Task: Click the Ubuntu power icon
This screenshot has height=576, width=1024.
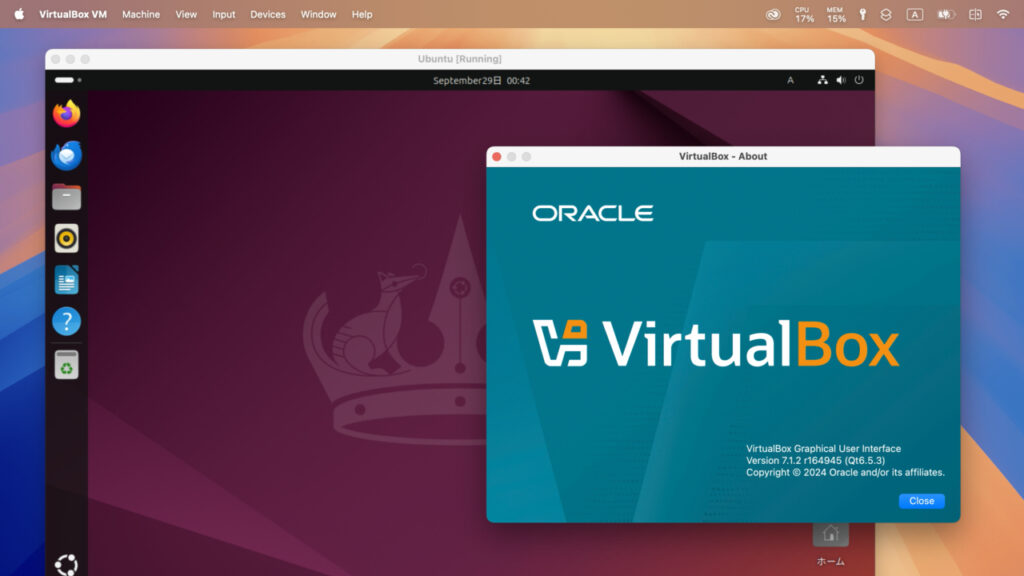Action: pos(859,80)
